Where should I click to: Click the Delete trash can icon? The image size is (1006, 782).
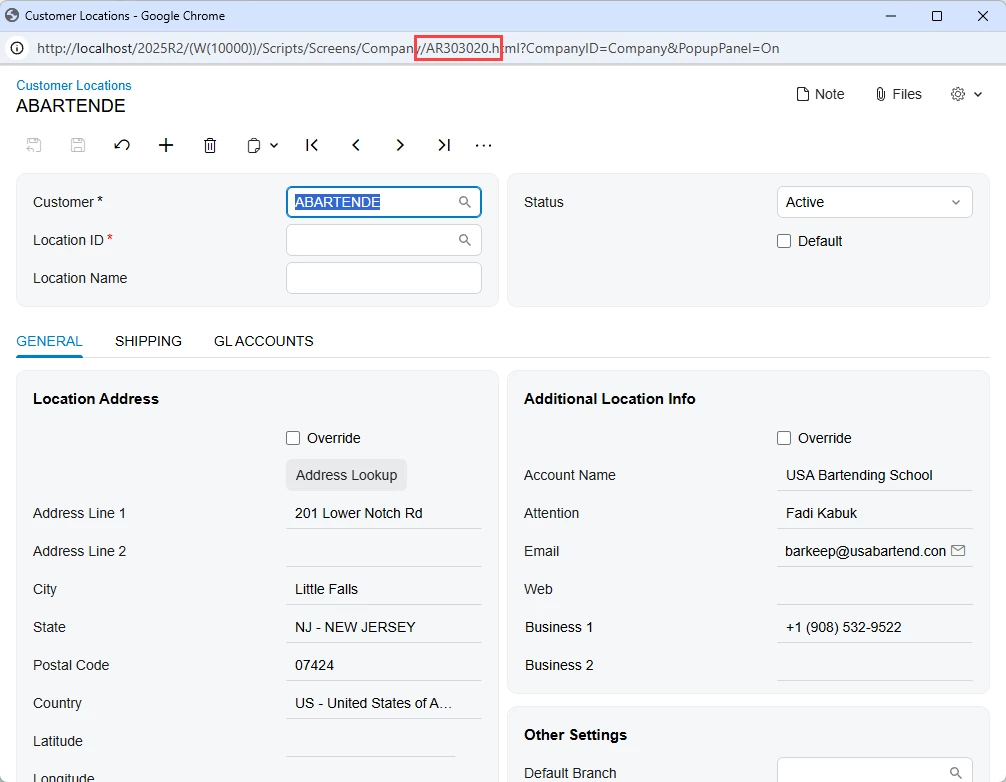(210, 145)
